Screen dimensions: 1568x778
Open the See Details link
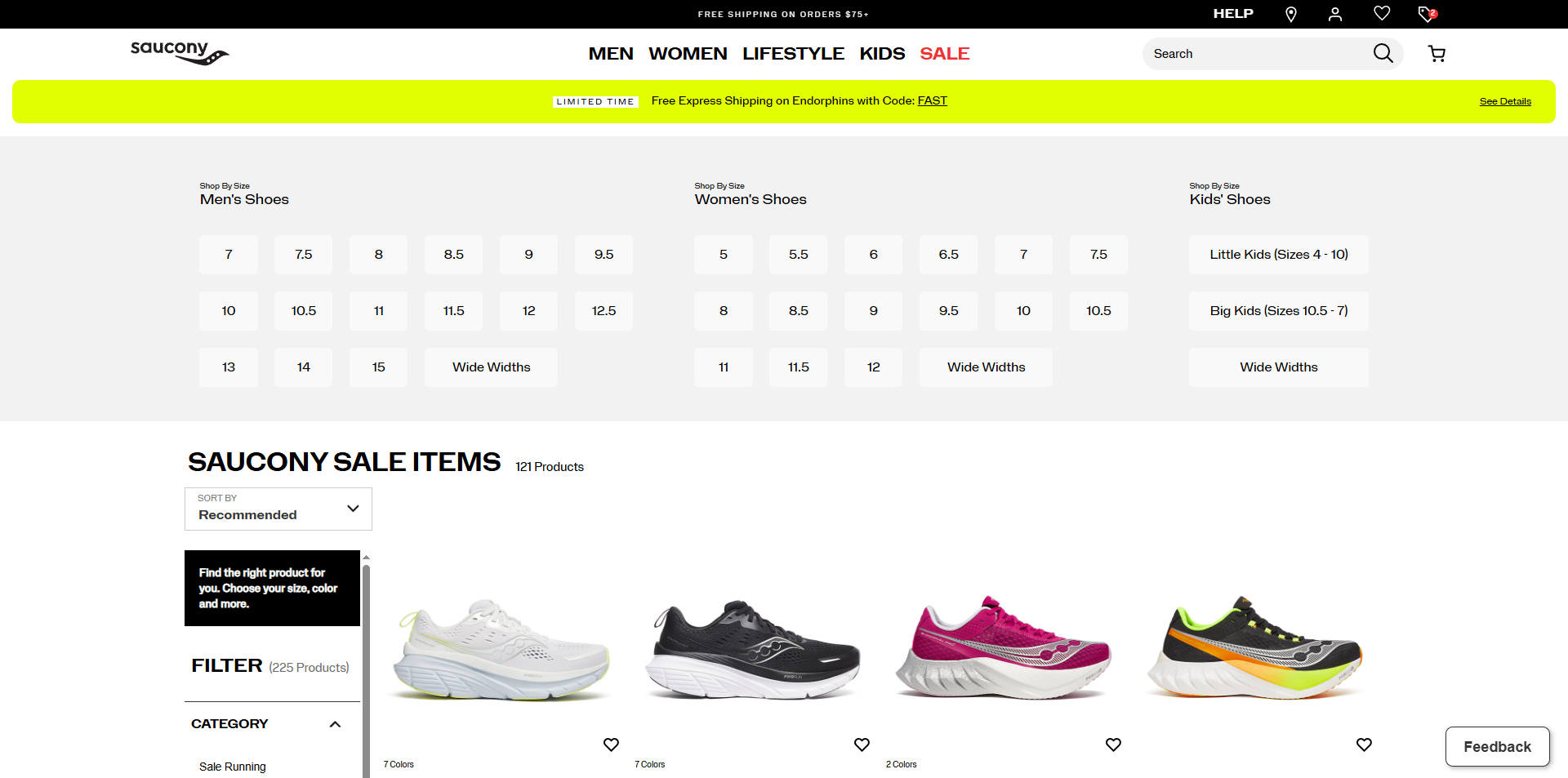coord(1504,100)
